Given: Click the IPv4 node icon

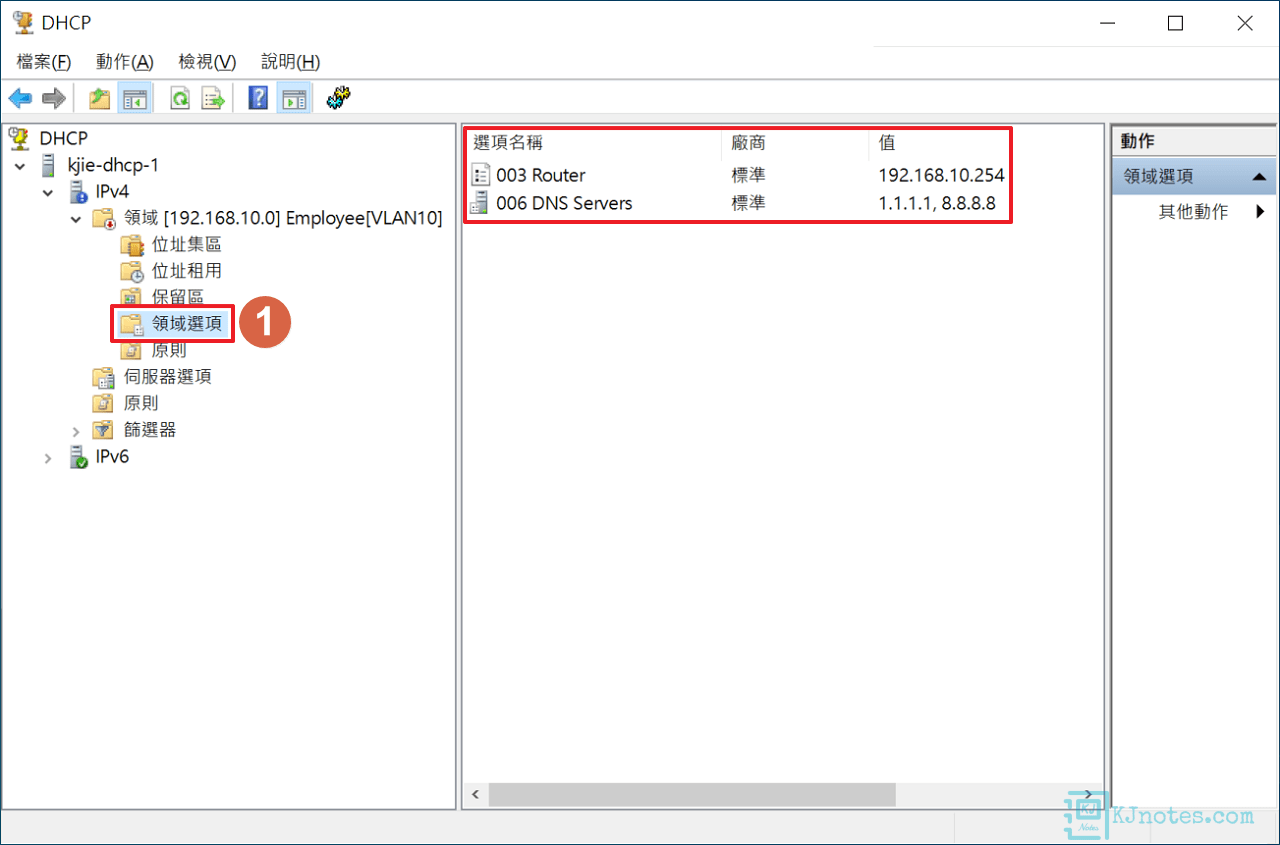Looking at the screenshot, I should 78,191.
